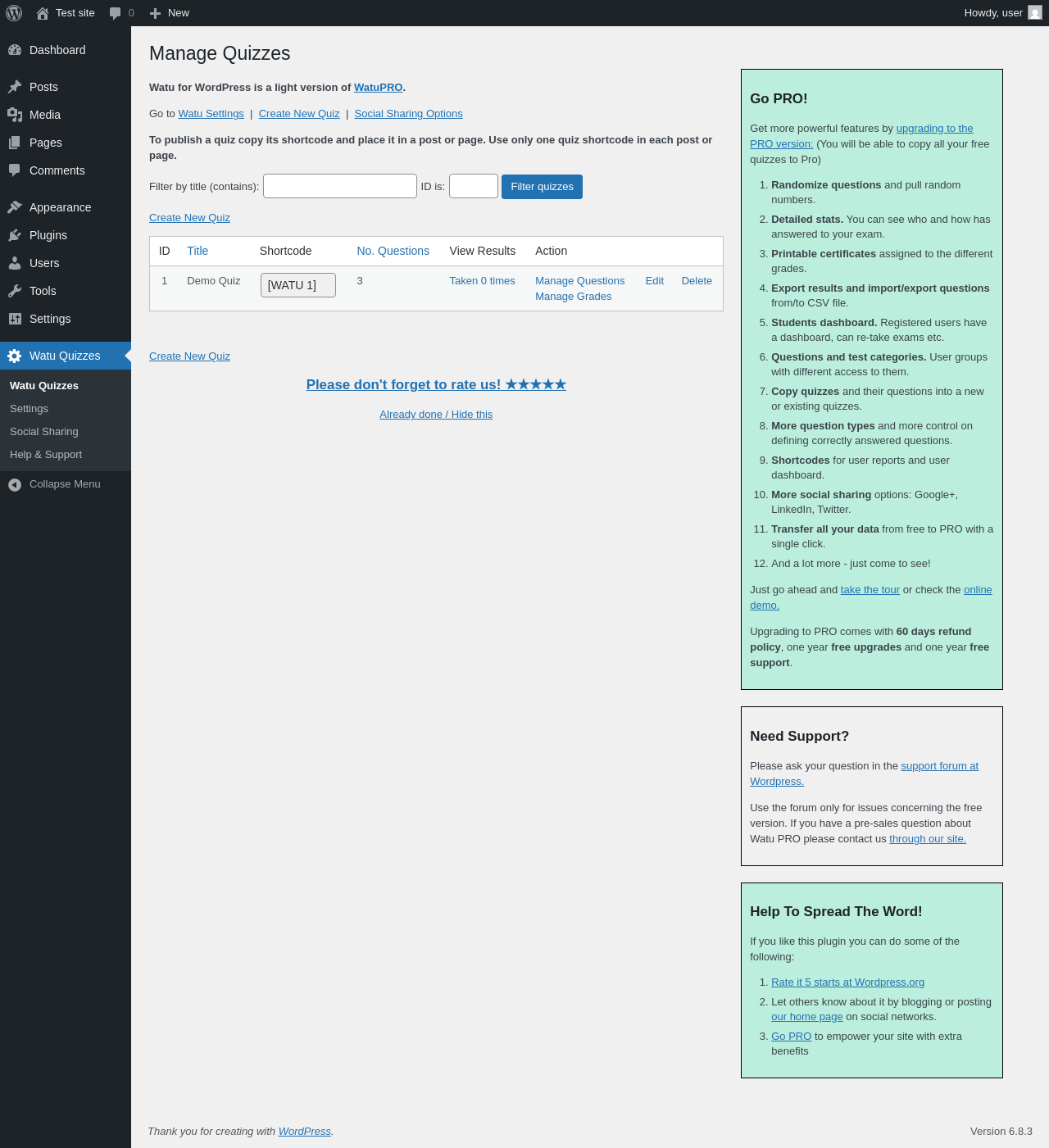Click Create New Quiz link above the table
This screenshot has width=1049, height=1148.
click(189, 218)
